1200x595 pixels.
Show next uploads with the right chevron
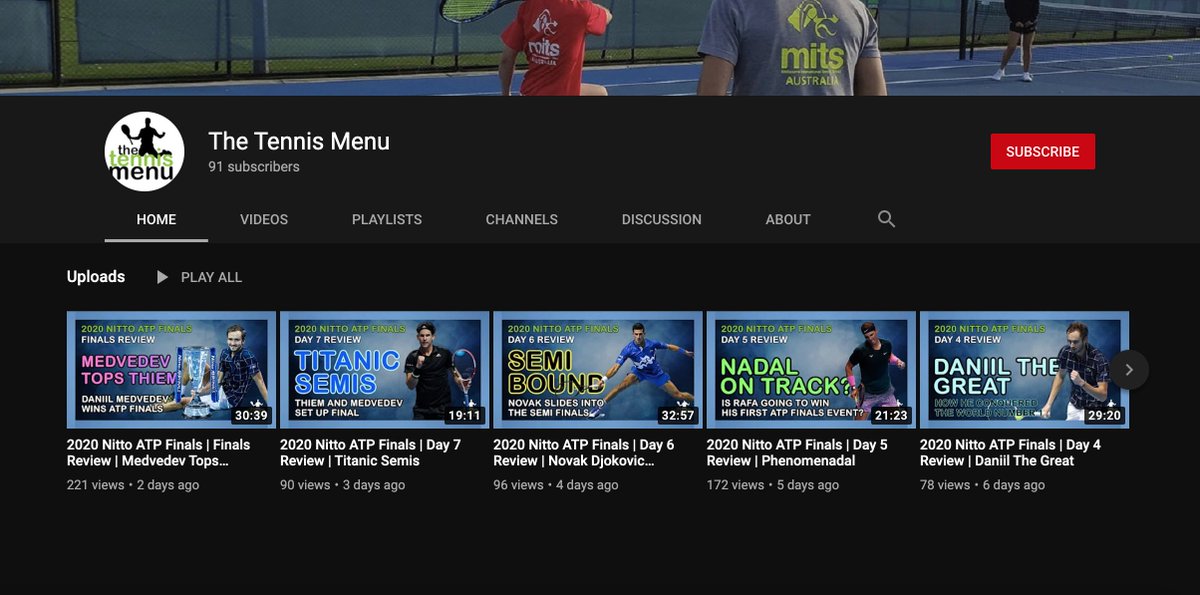pyautogui.click(x=1128, y=370)
